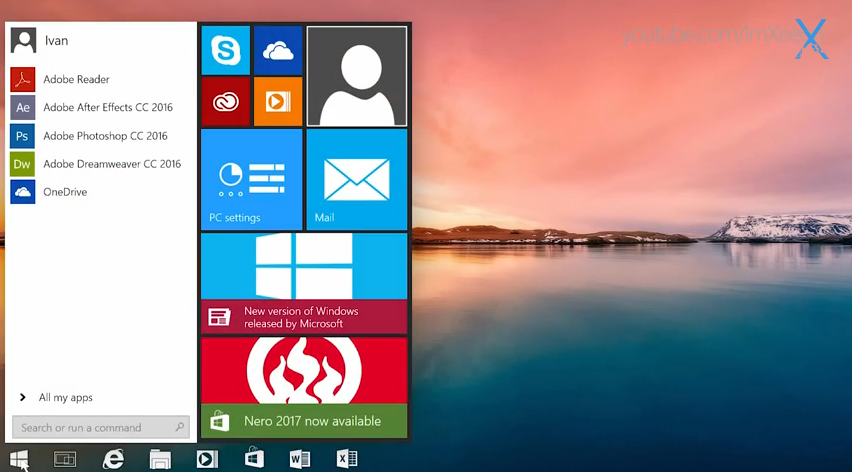Click the Photoshop 'Ps' icon

click(22, 136)
